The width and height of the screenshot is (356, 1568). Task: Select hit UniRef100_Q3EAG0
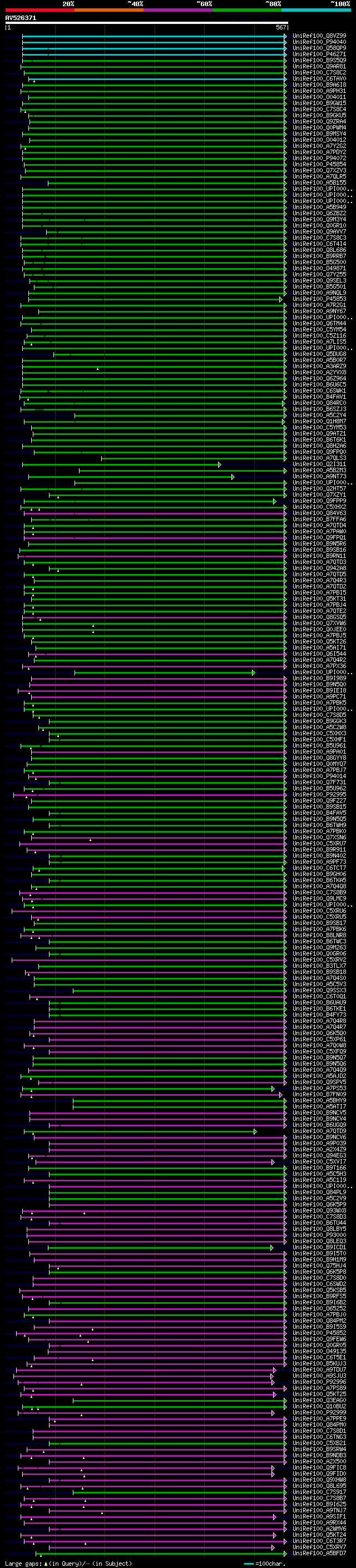[319, 1400]
